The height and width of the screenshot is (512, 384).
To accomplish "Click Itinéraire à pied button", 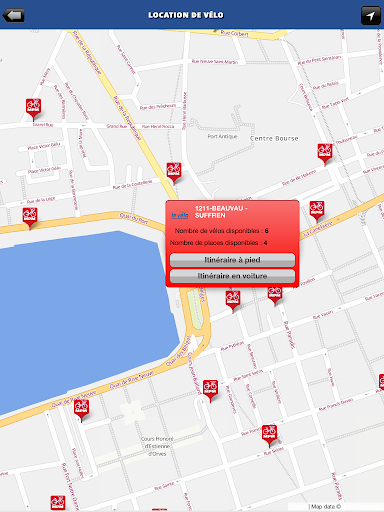I will [x=232, y=260].
